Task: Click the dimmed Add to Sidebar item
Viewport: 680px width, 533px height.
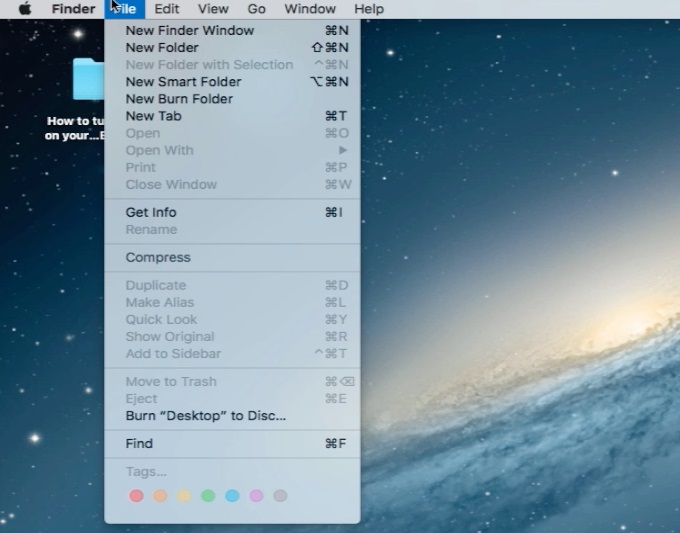Action: click(x=232, y=354)
